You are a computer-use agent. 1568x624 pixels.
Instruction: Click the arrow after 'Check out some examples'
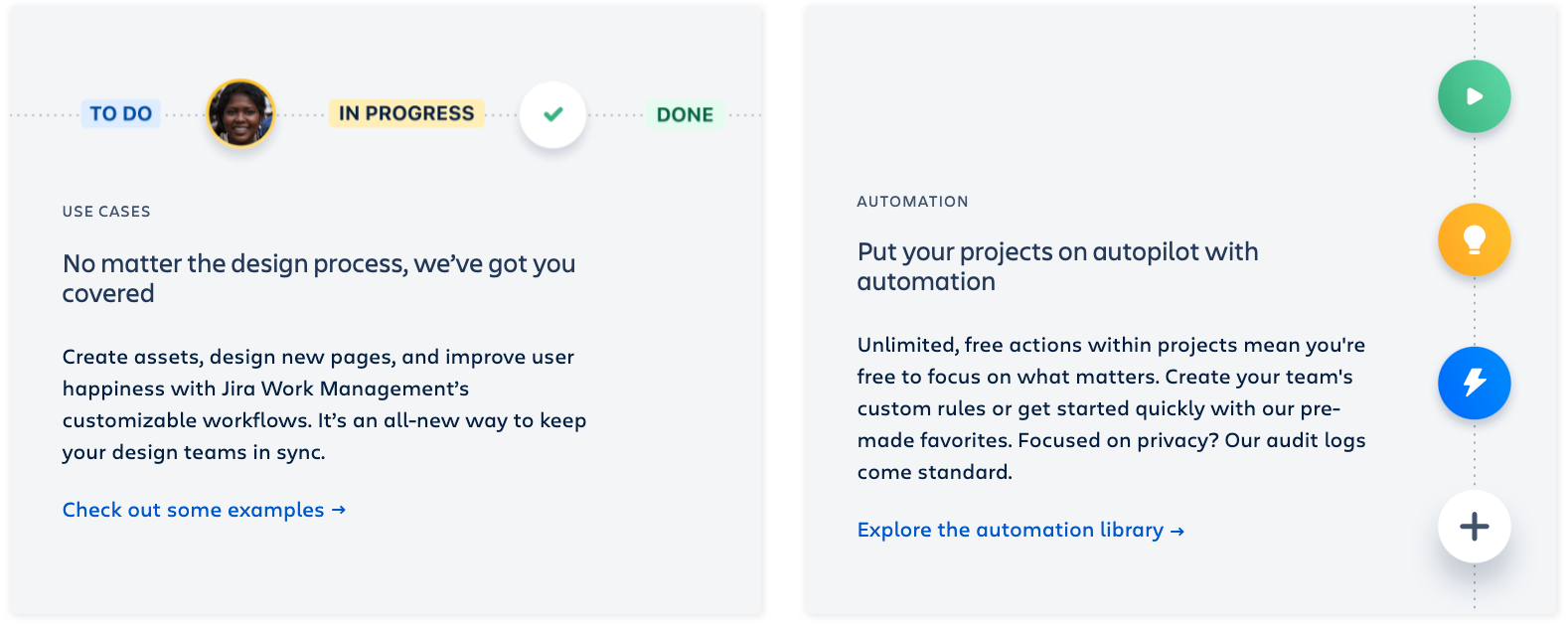(x=339, y=510)
